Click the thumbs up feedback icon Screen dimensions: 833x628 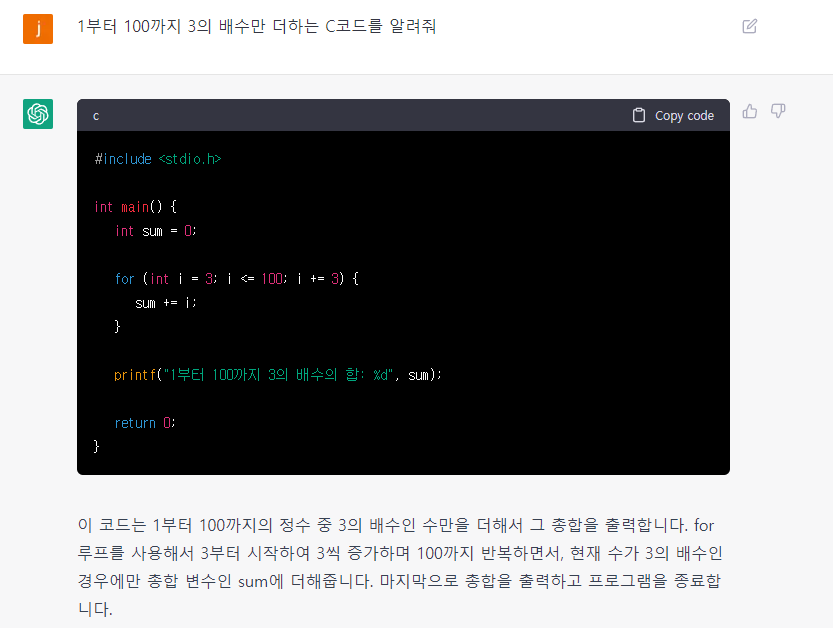pos(750,111)
